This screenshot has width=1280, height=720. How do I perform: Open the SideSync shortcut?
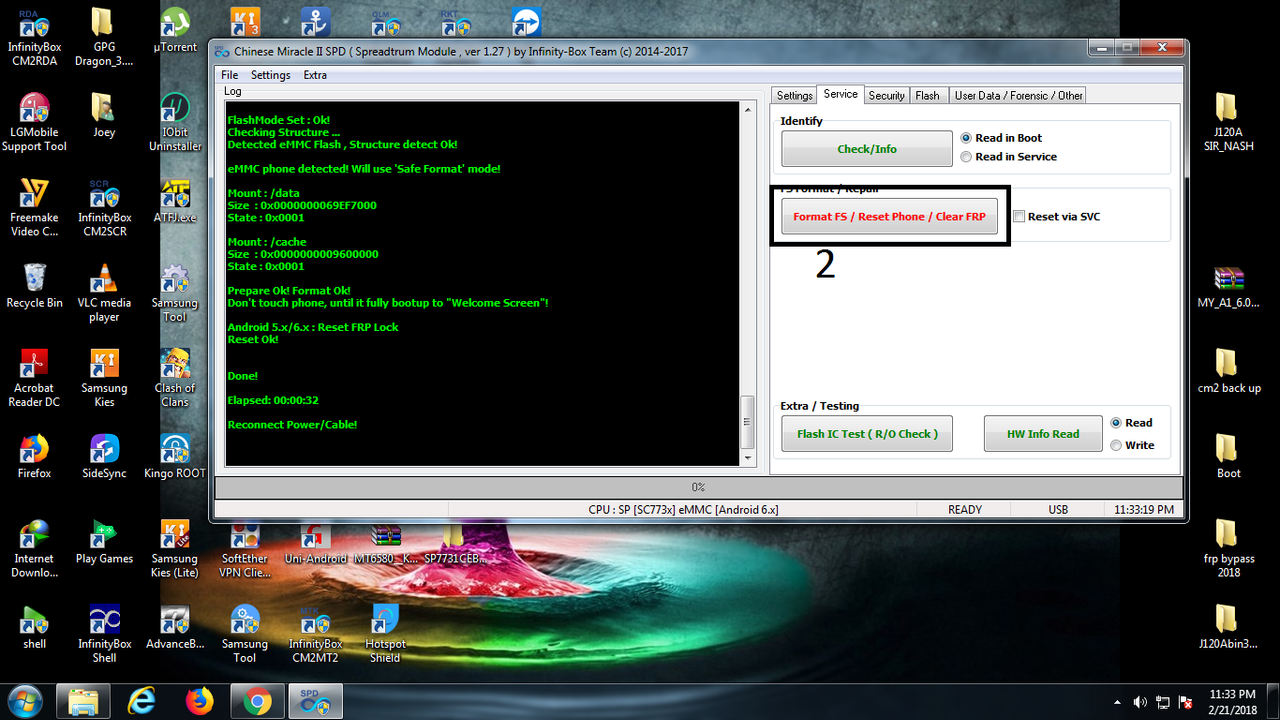[104, 456]
